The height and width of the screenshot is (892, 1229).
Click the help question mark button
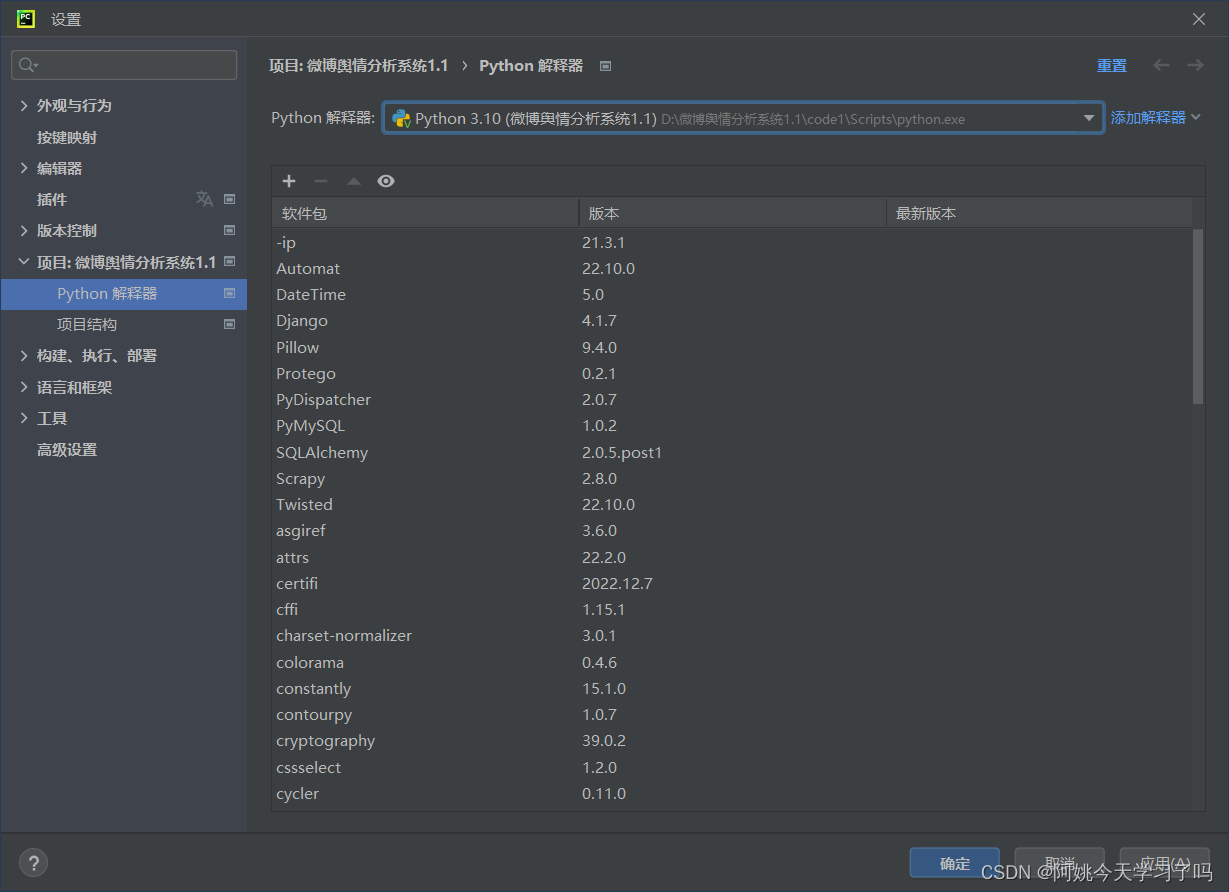point(33,863)
